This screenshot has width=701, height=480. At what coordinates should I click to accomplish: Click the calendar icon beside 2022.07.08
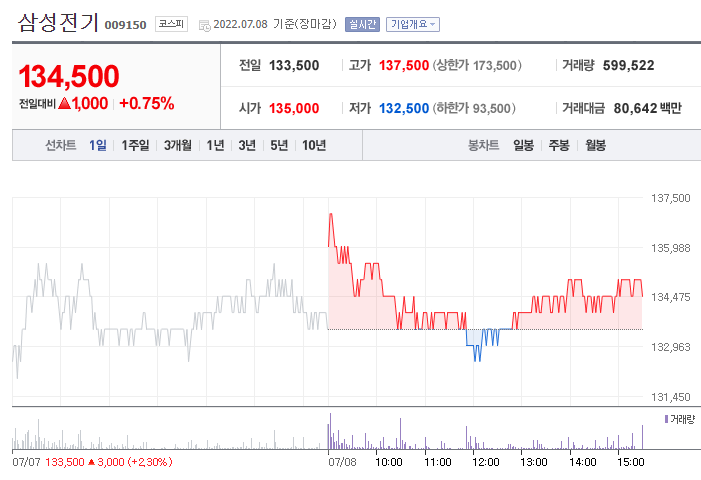click(205, 26)
